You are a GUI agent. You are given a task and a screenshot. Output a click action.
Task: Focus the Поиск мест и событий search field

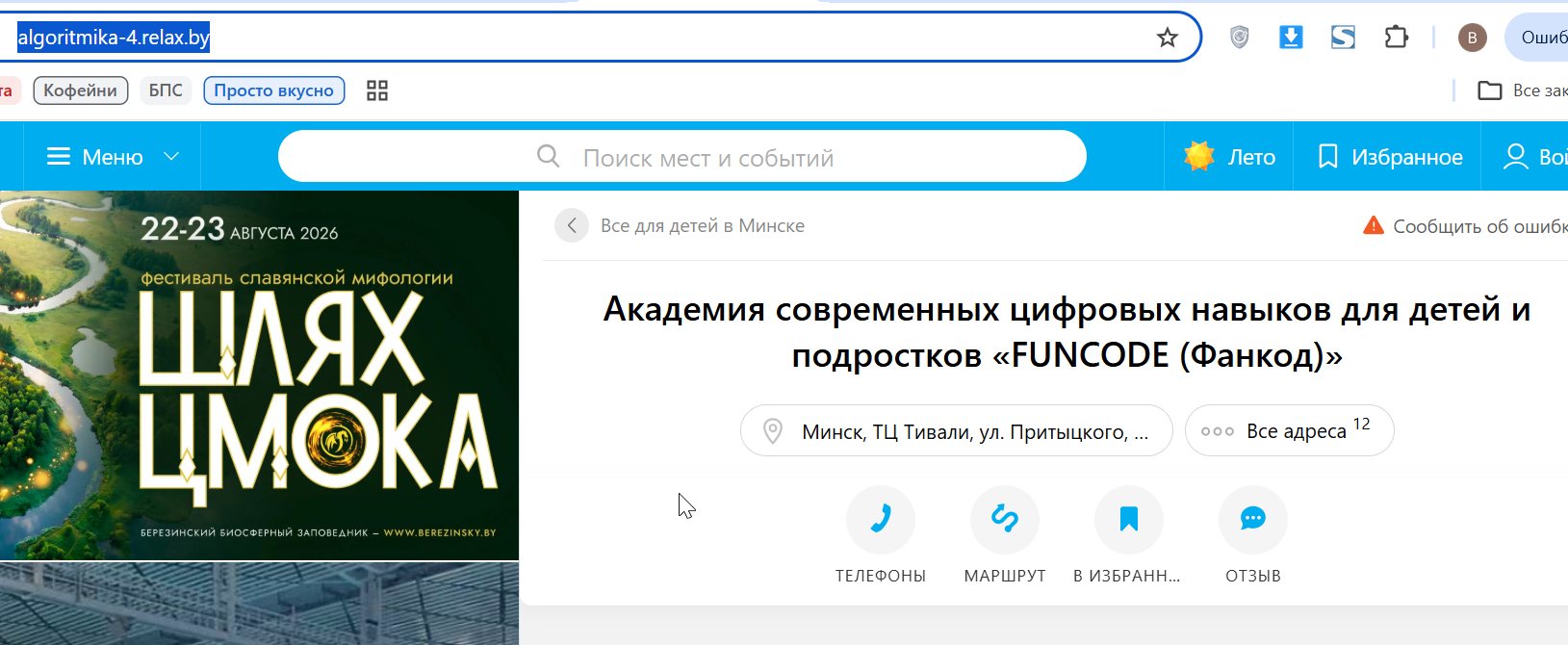(x=682, y=156)
